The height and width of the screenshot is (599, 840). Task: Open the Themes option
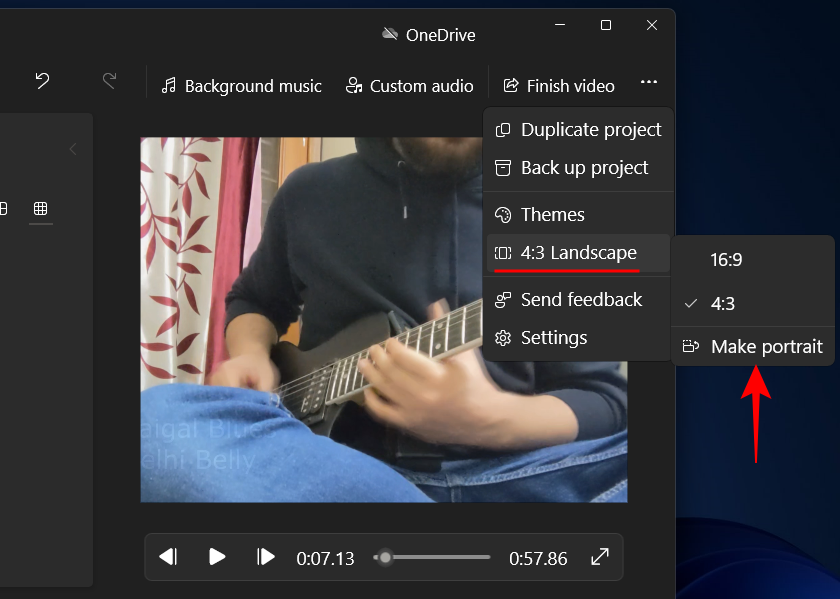(x=551, y=214)
